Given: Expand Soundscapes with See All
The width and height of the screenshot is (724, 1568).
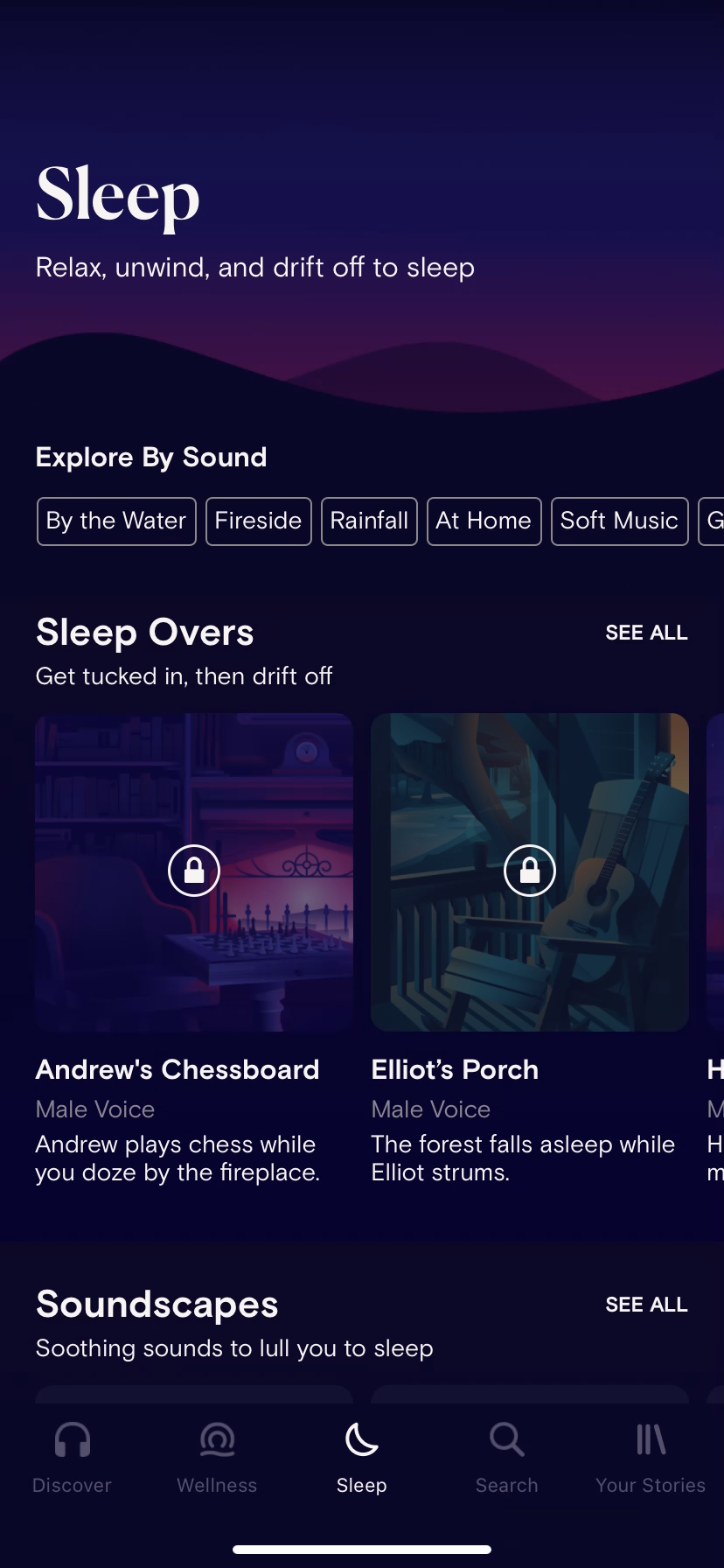Looking at the screenshot, I should (x=646, y=1305).
